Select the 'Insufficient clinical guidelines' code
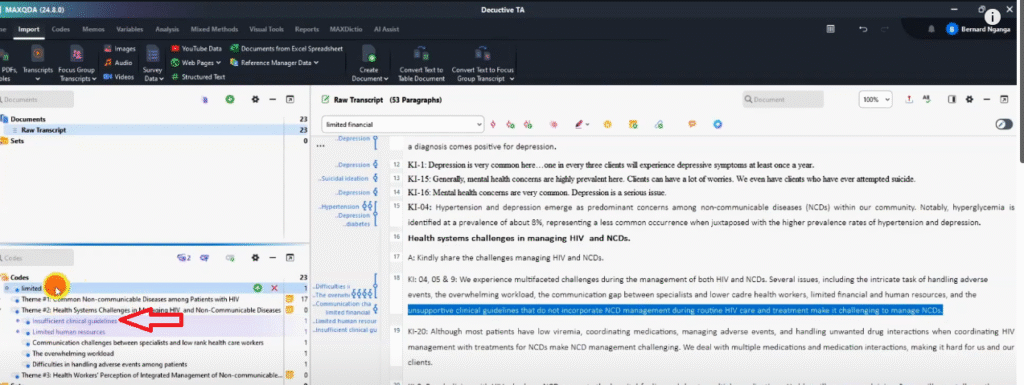Viewport: 1024px width, 385px height. click(x=74, y=321)
